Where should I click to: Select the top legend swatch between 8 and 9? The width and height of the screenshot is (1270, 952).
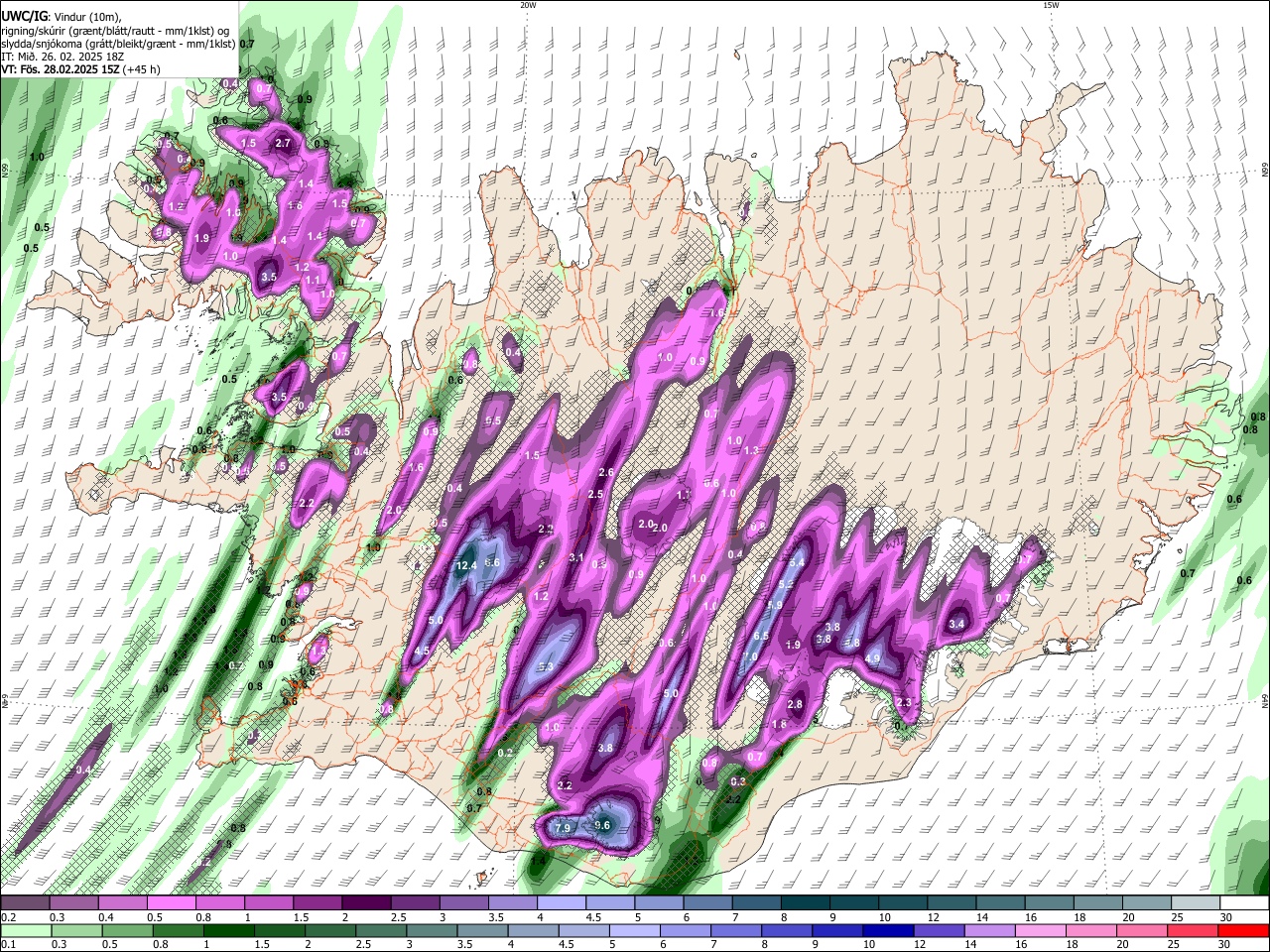[x=806, y=903]
